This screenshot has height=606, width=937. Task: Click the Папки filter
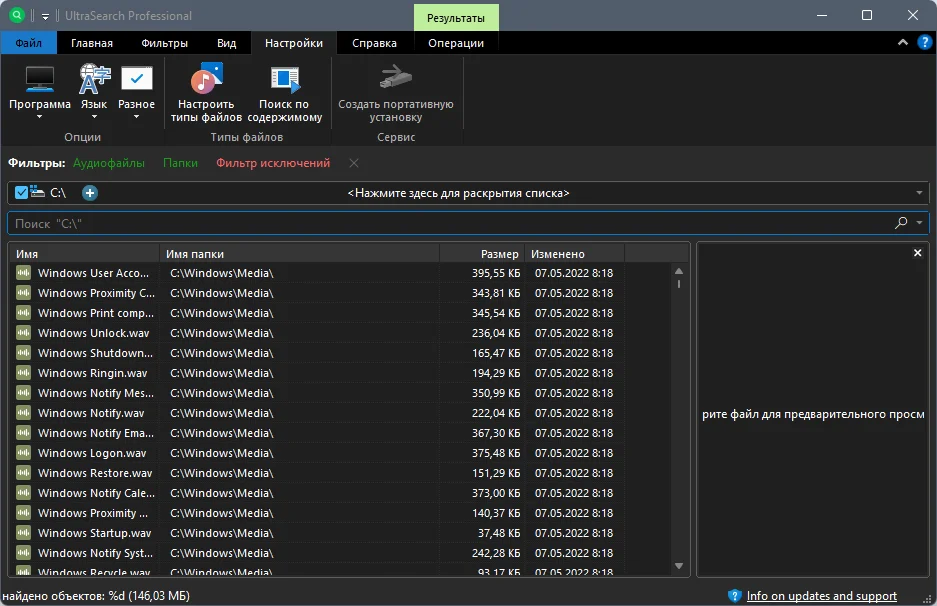(x=180, y=163)
